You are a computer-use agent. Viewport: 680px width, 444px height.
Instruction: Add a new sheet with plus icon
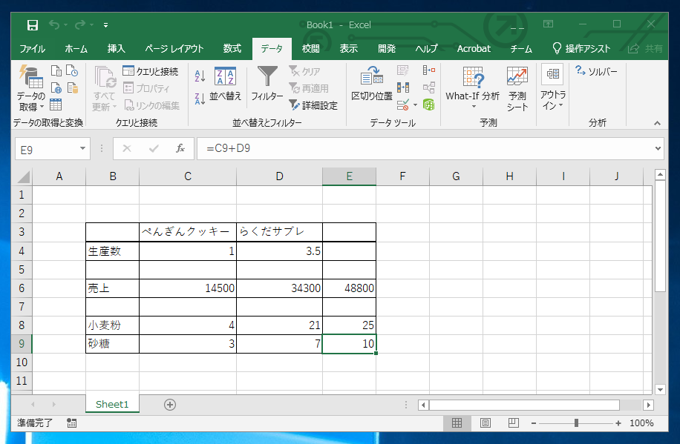point(170,405)
